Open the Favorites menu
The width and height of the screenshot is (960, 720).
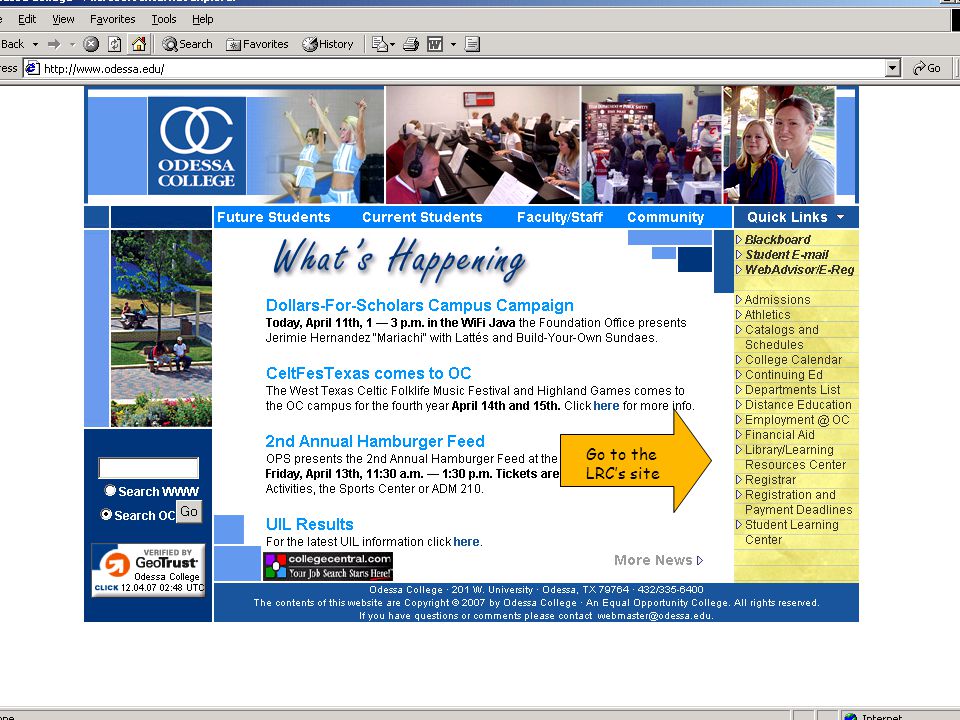[113, 19]
